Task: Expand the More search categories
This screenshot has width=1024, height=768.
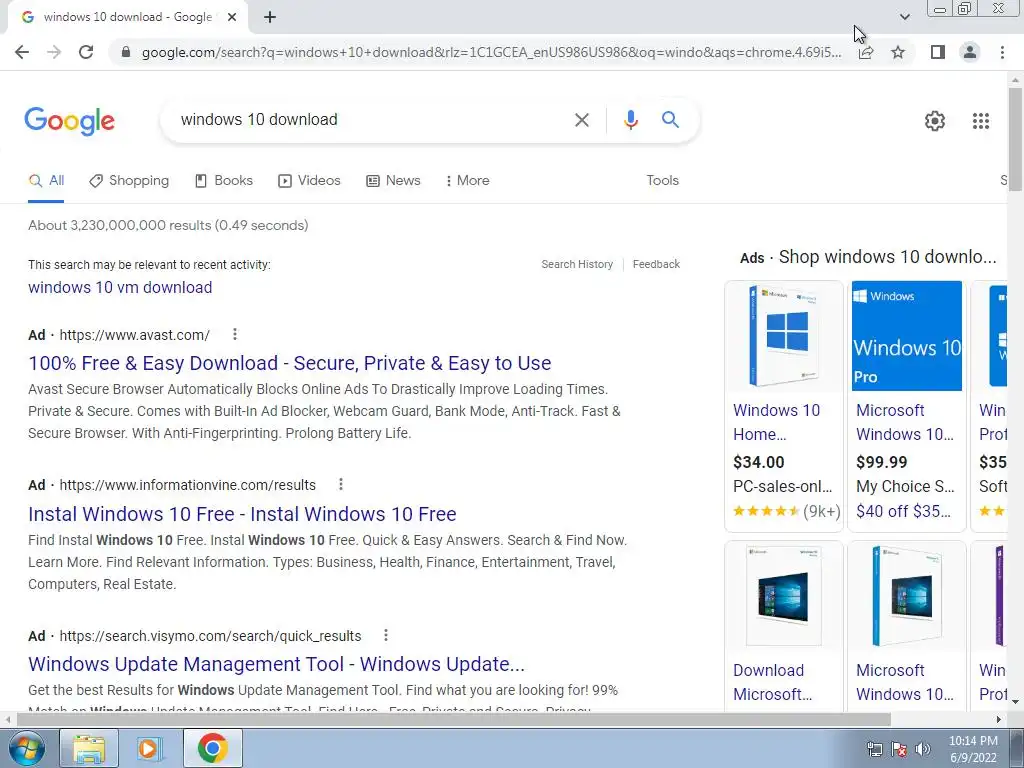Action: tap(468, 181)
